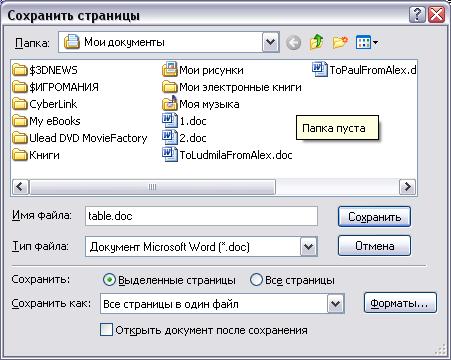Select the Мои рисунки folder
Viewport: 451px width, 360px height.
point(203,70)
